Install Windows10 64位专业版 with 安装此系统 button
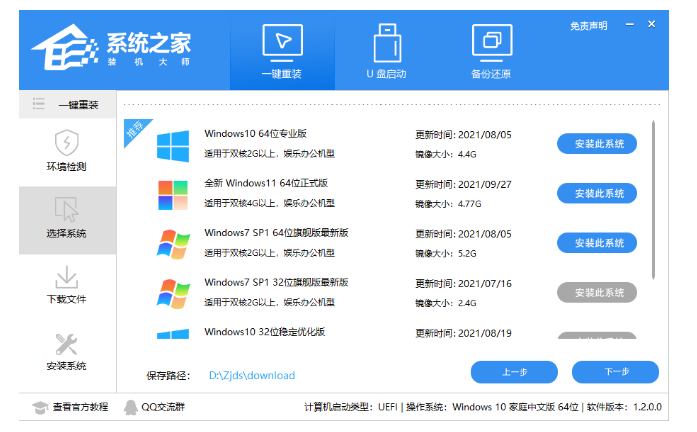The width and height of the screenshot is (697, 432). click(597, 144)
